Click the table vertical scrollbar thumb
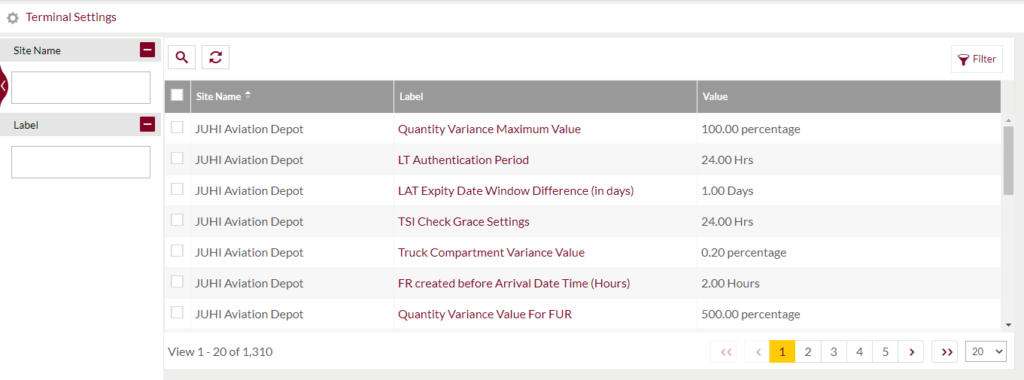 1008,160
